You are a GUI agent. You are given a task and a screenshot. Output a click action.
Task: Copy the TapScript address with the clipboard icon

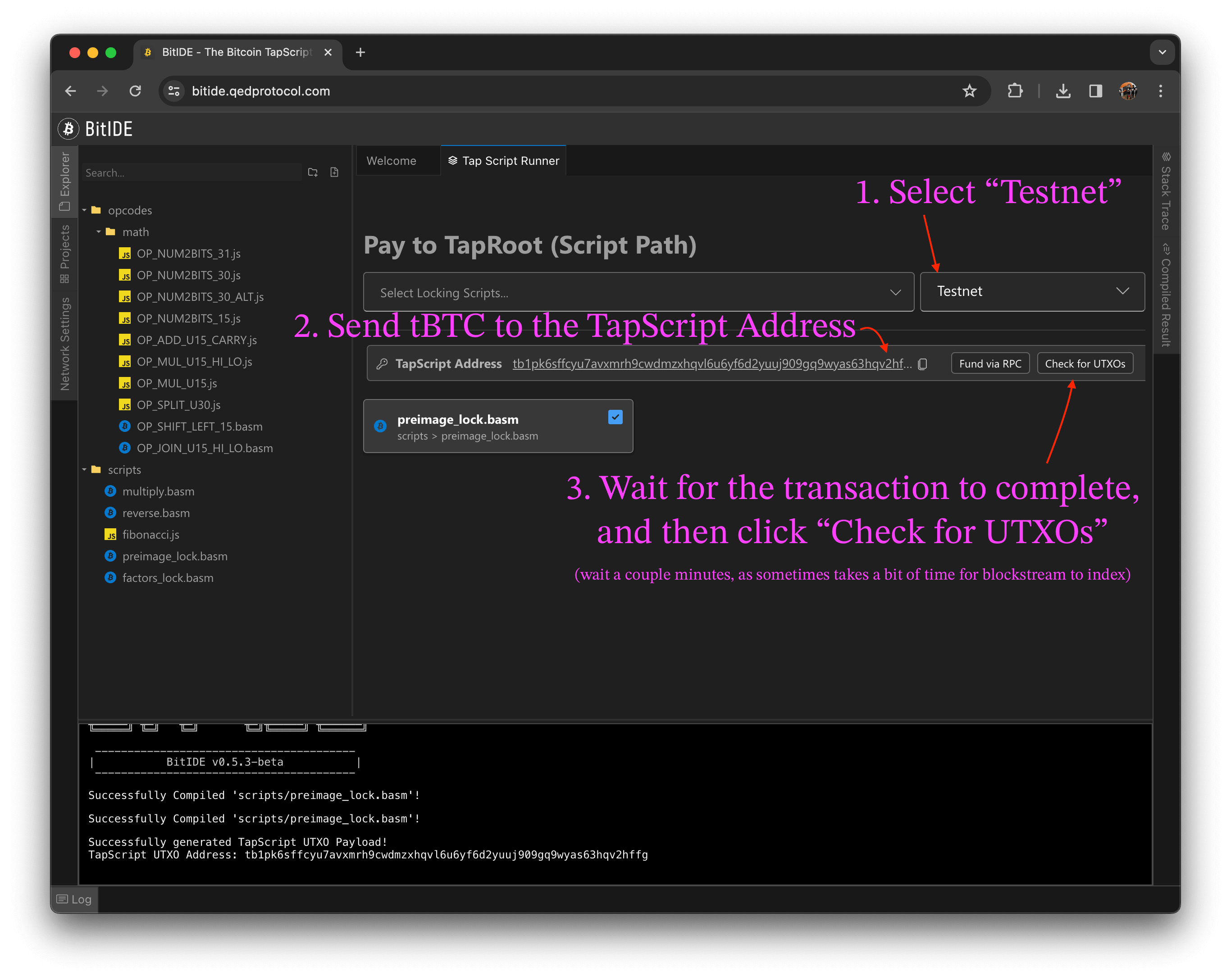(923, 364)
